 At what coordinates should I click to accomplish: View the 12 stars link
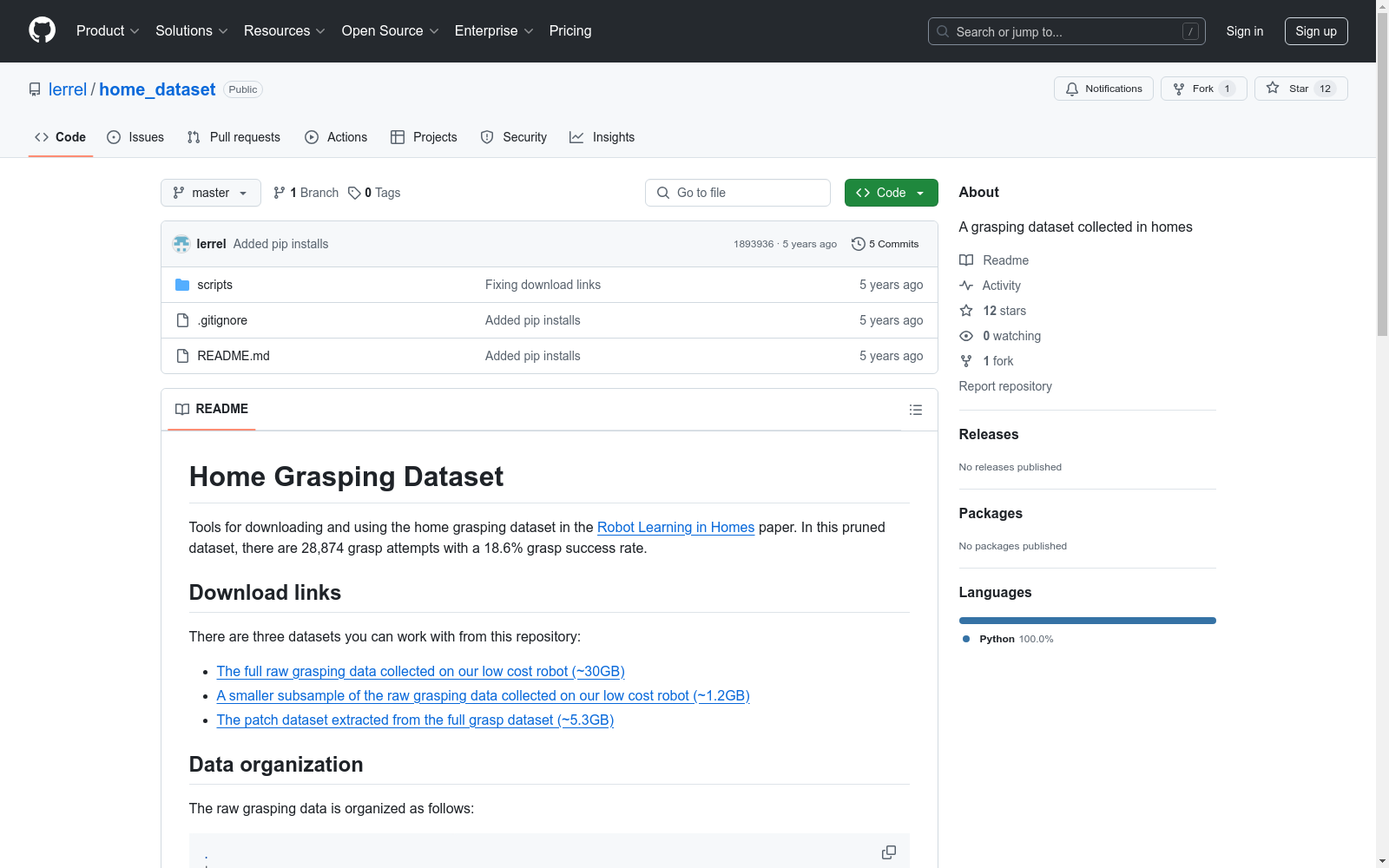[x=993, y=311]
